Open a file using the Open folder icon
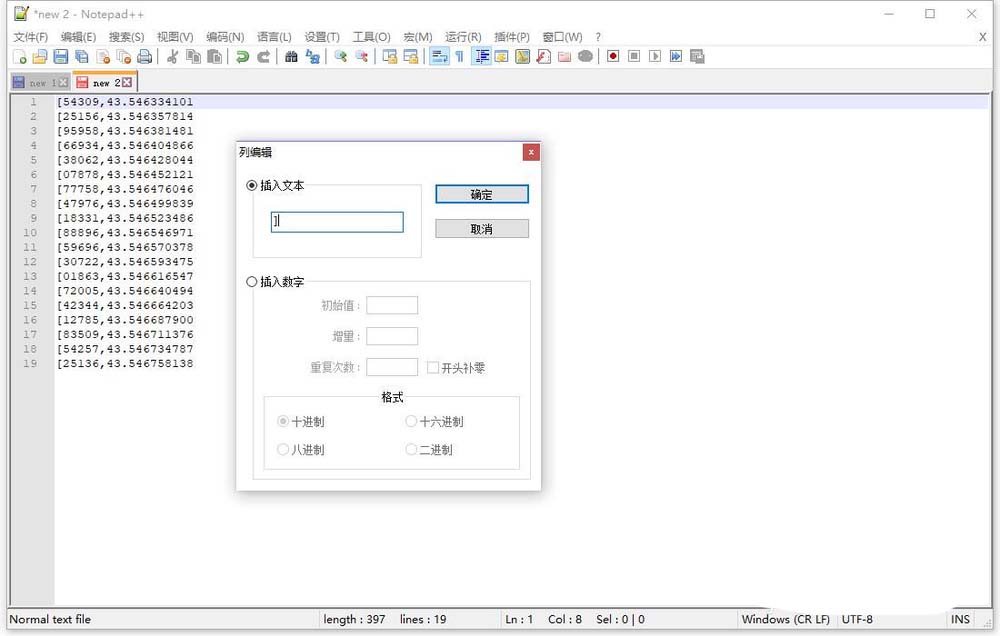The width and height of the screenshot is (1000, 636). click(39, 57)
